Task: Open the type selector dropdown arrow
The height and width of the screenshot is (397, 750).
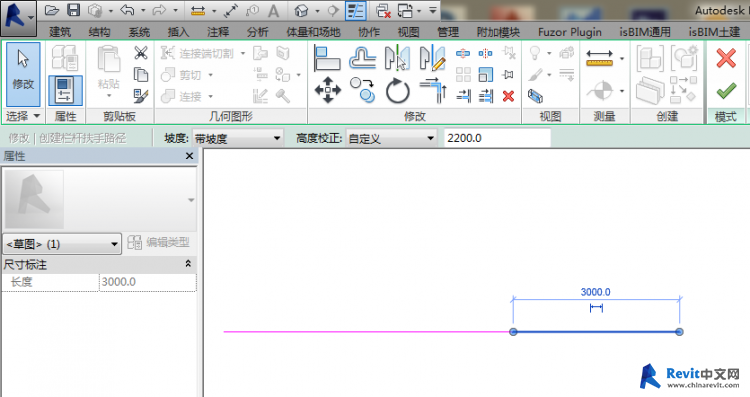Action: [x=191, y=200]
